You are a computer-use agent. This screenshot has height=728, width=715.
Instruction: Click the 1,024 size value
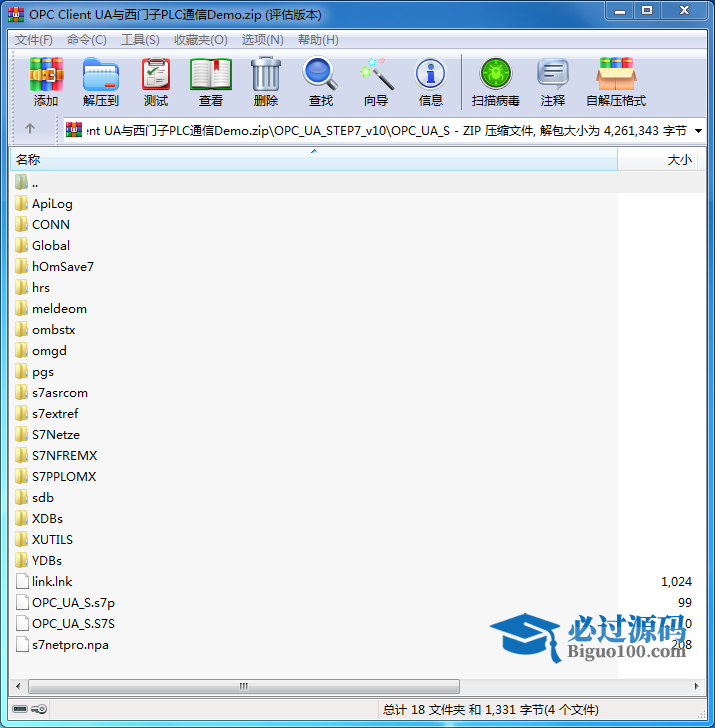(x=676, y=582)
